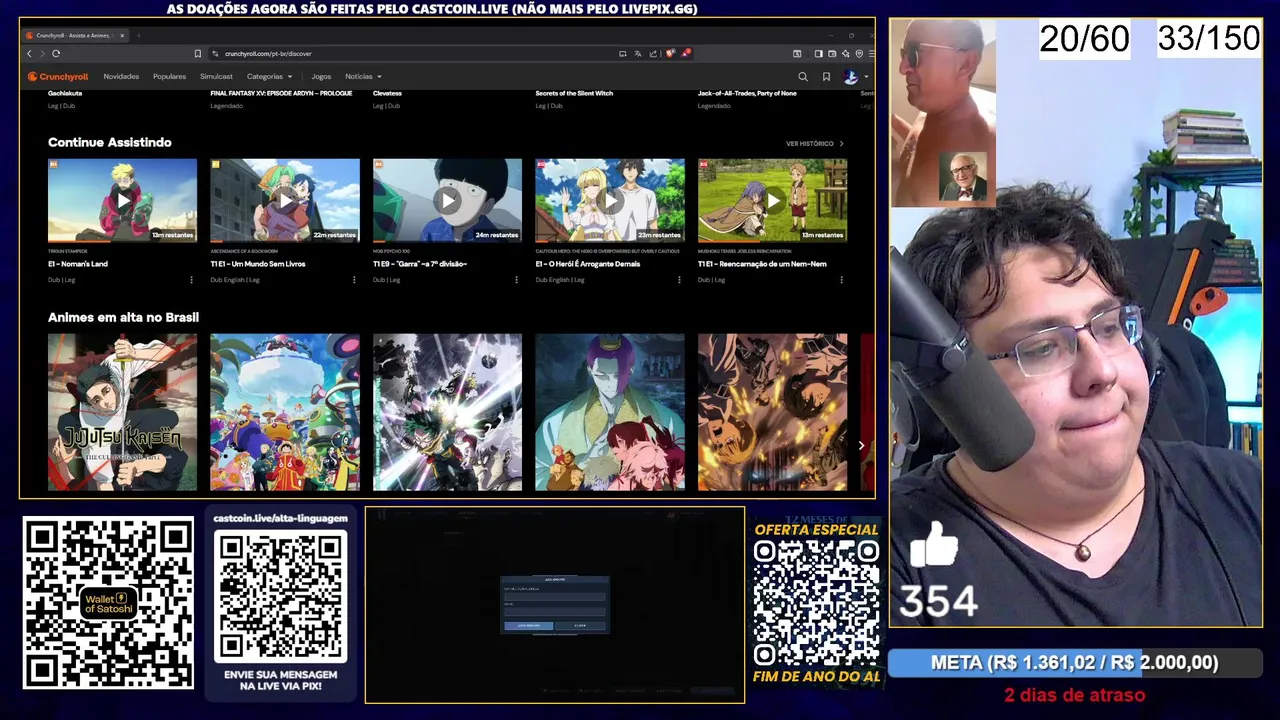Screen dimensions: 1280x720
Task: Open a new browser tab with plus
Action: [x=138, y=35]
